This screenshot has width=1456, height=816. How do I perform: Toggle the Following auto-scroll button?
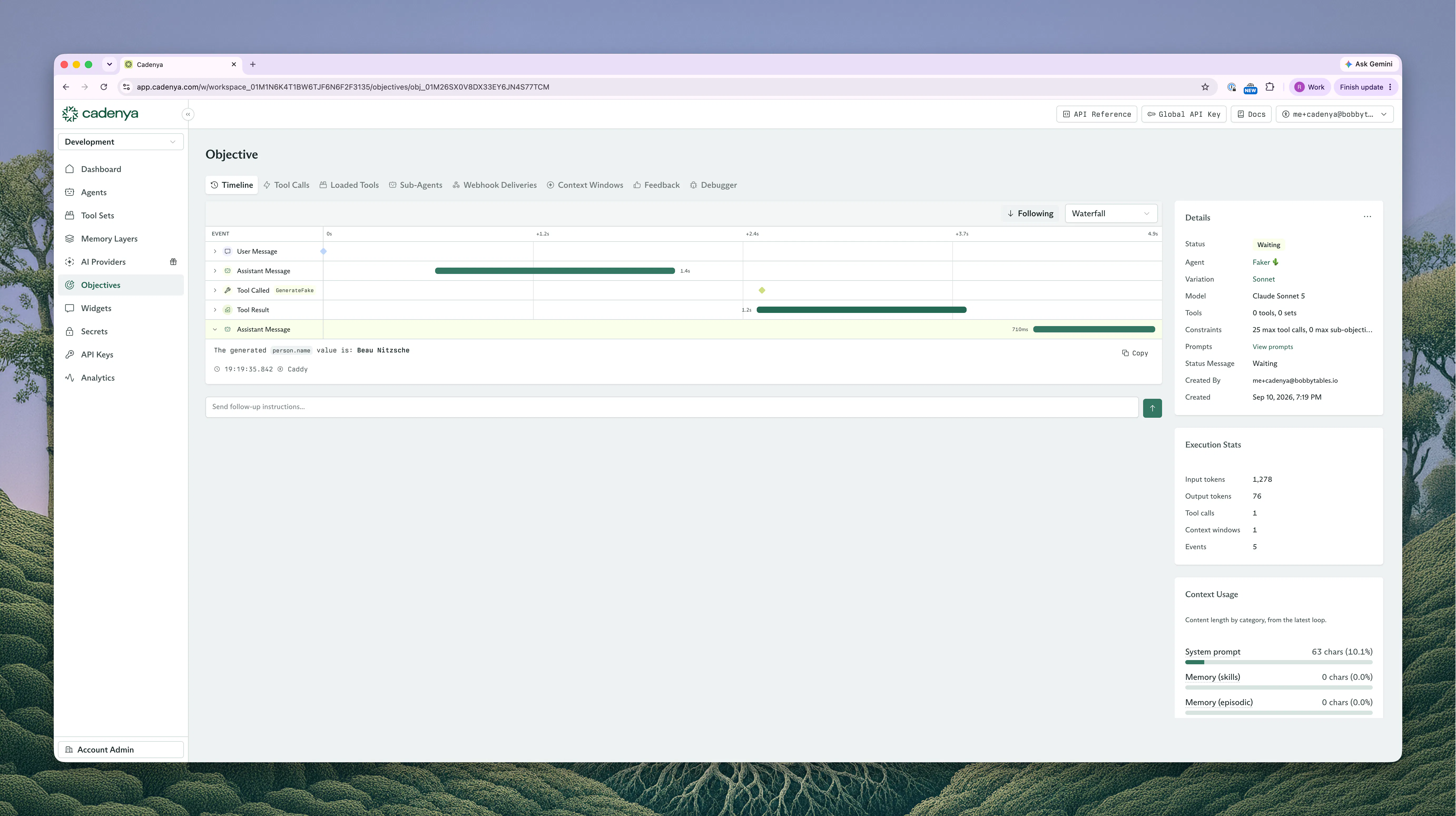pos(1030,213)
